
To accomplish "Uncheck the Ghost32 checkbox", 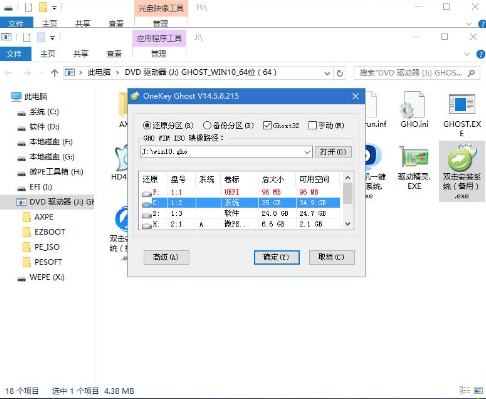I will (x=267, y=125).
